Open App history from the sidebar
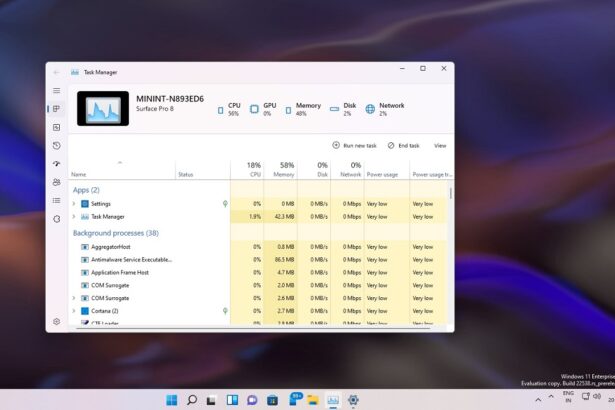 (57, 146)
